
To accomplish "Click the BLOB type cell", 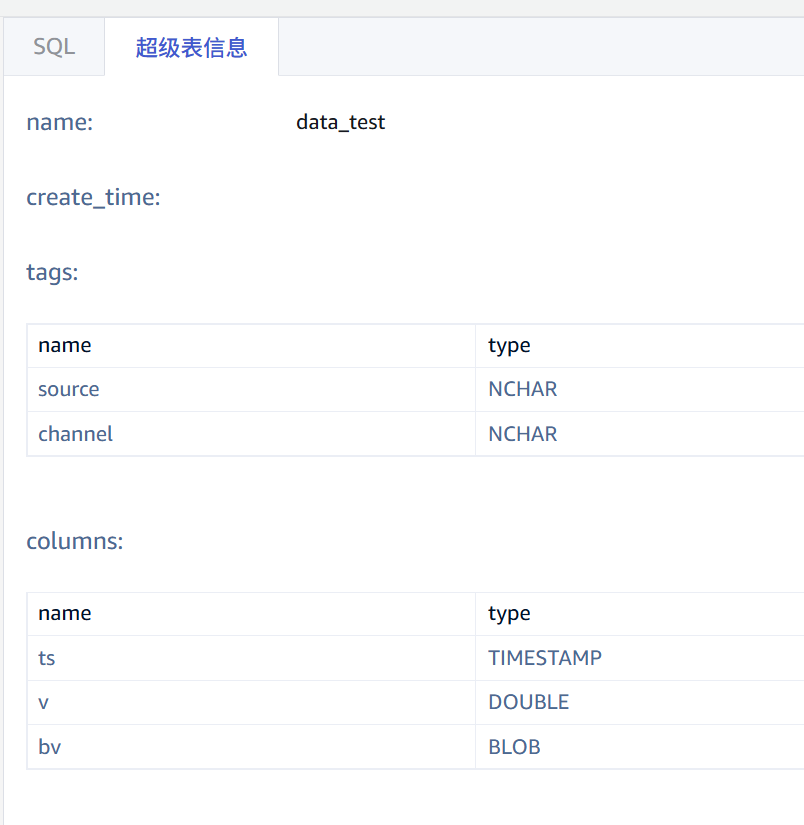I will click(x=514, y=747).
